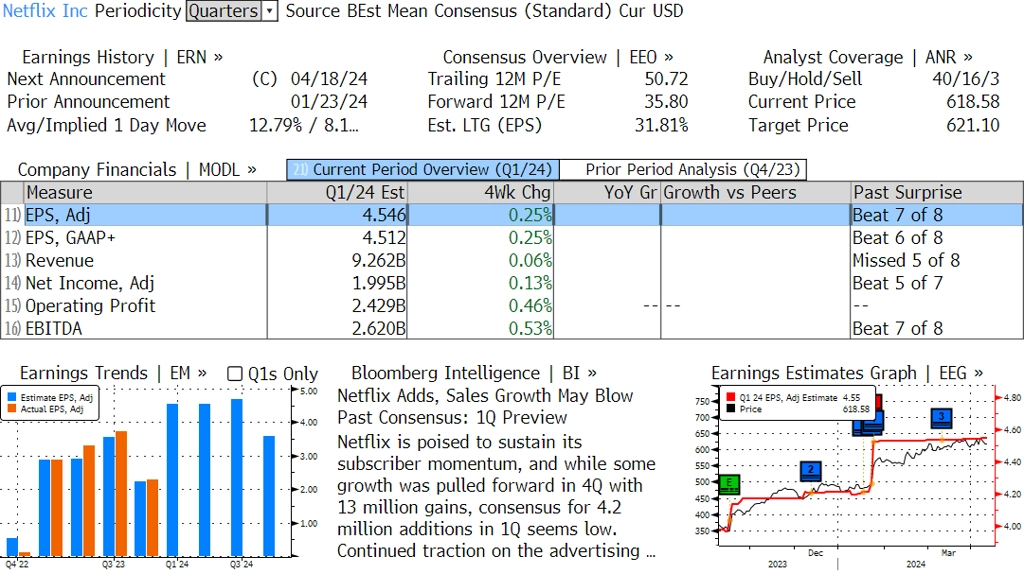Open the Netflix Adds 1Q Preview headline

[485, 406]
